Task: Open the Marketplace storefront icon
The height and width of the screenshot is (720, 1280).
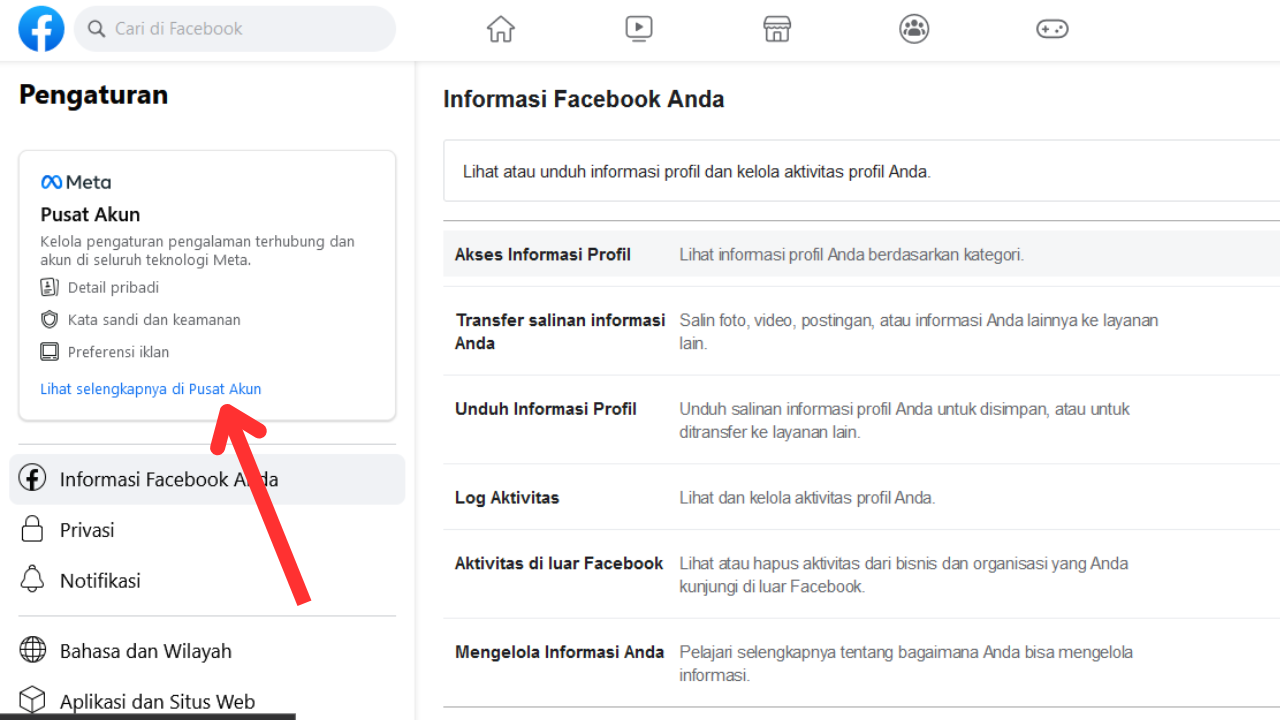Action: (777, 29)
